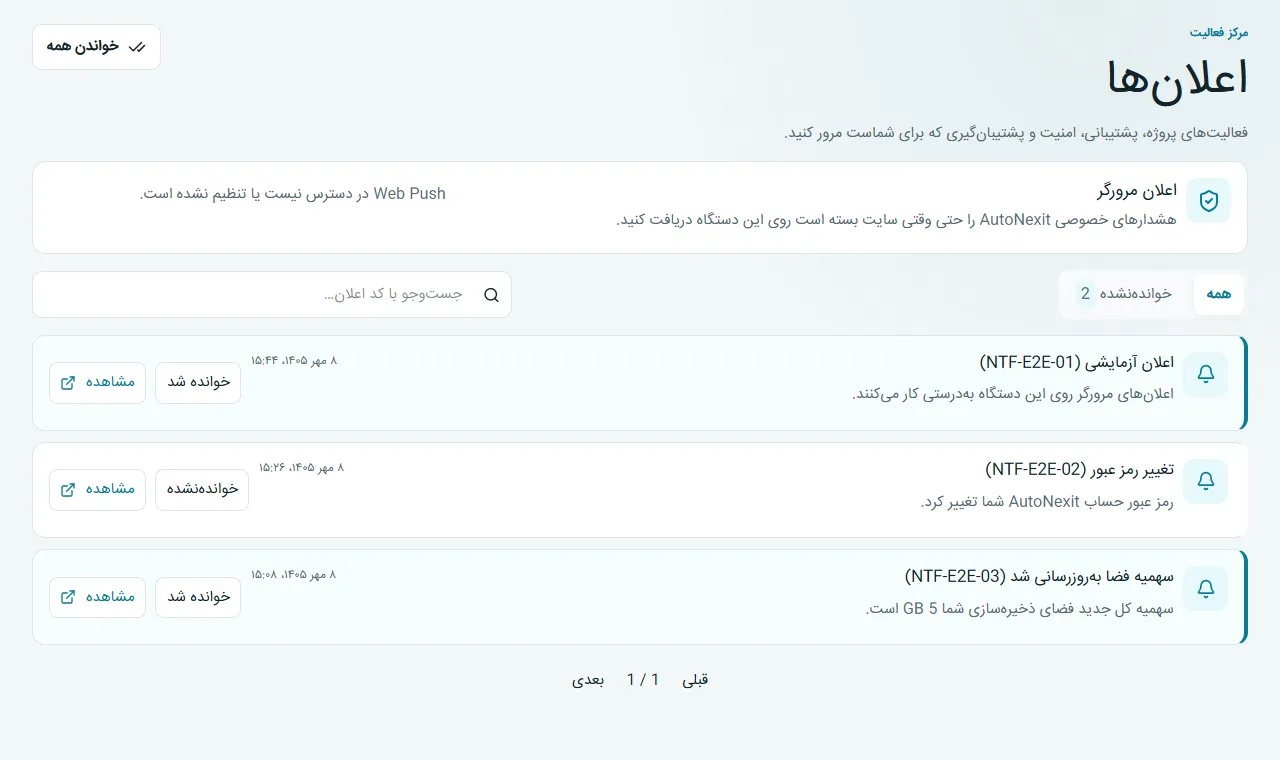The width and height of the screenshot is (1280, 760).
Task: Click the timestamp ۸ مهر ۱۴۰۵، ۱۵:۴۴
Action: 294,360
